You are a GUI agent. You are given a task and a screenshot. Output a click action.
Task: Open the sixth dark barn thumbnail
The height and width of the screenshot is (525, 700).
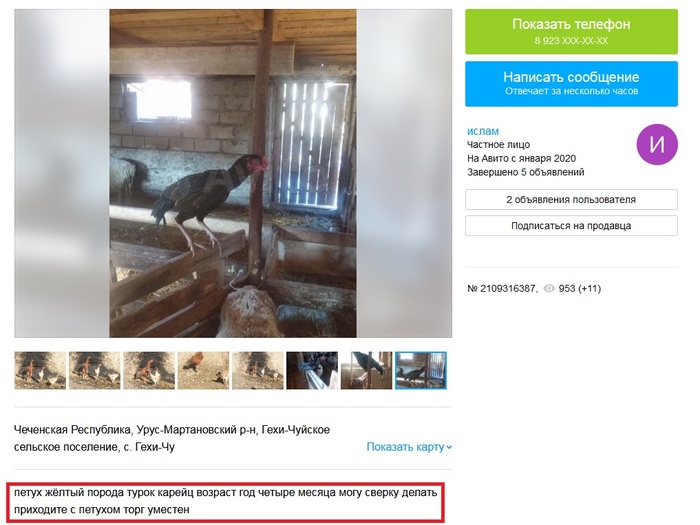click(312, 371)
